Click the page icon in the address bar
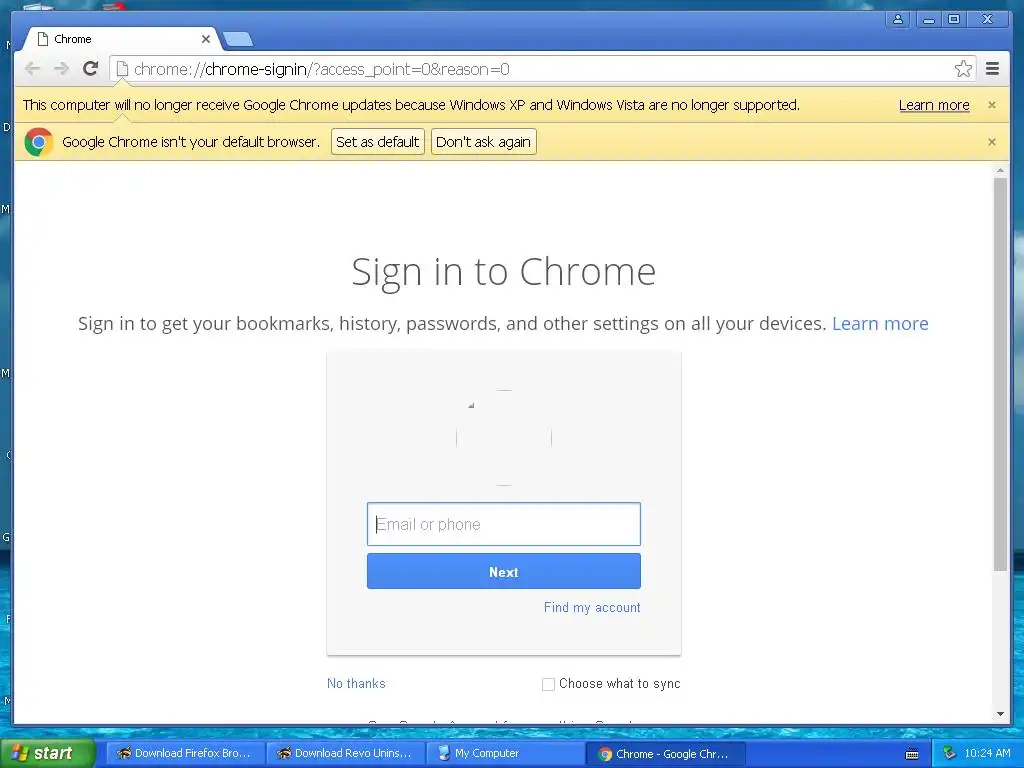Image resolution: width=1024 pixels, height=768 pixels. [122, 69]
